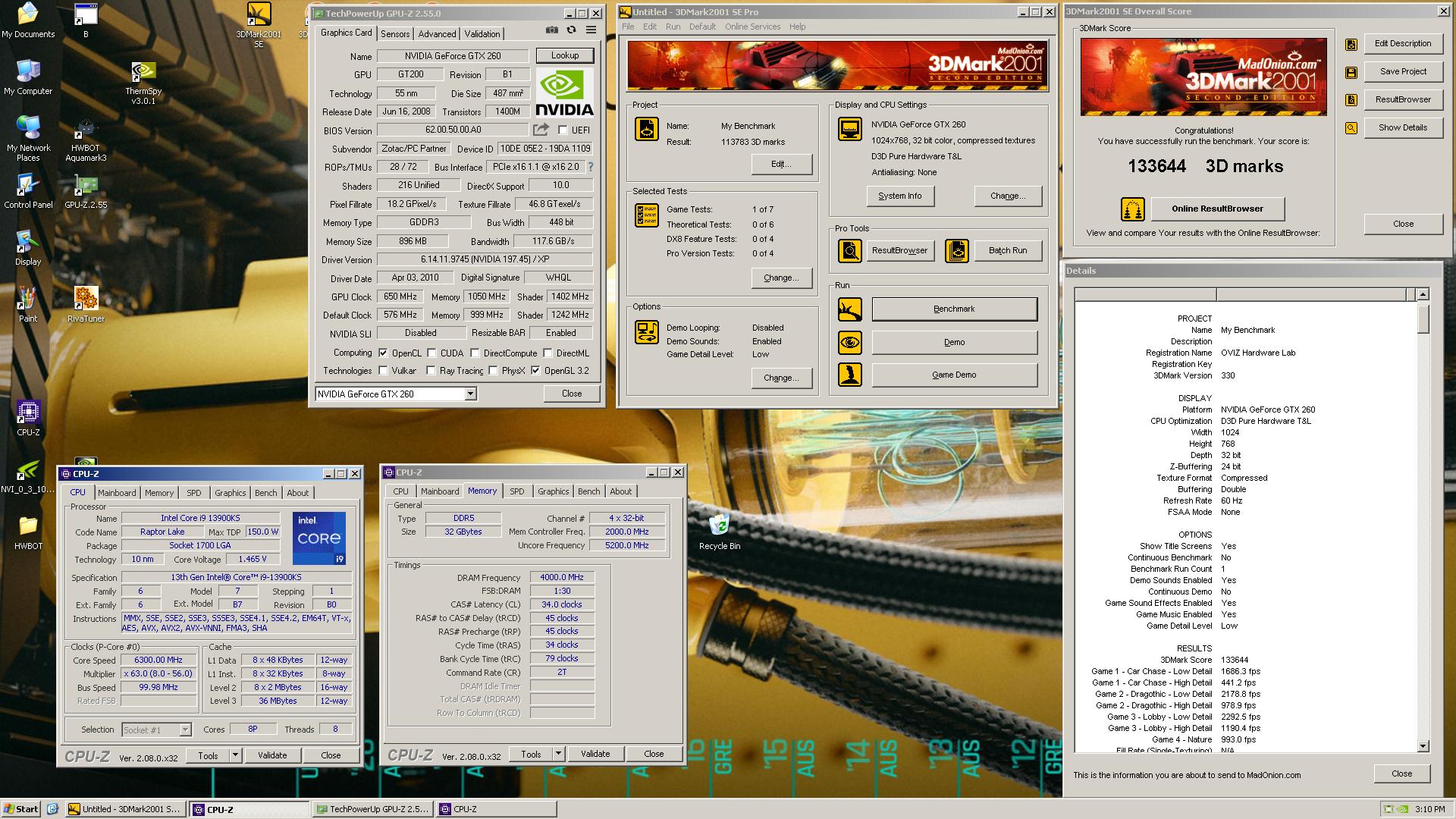Click the Online ResultBrowser icon
This screenshot has height=819, width=1456.
pyautogui.click(x=1132, y=209)
